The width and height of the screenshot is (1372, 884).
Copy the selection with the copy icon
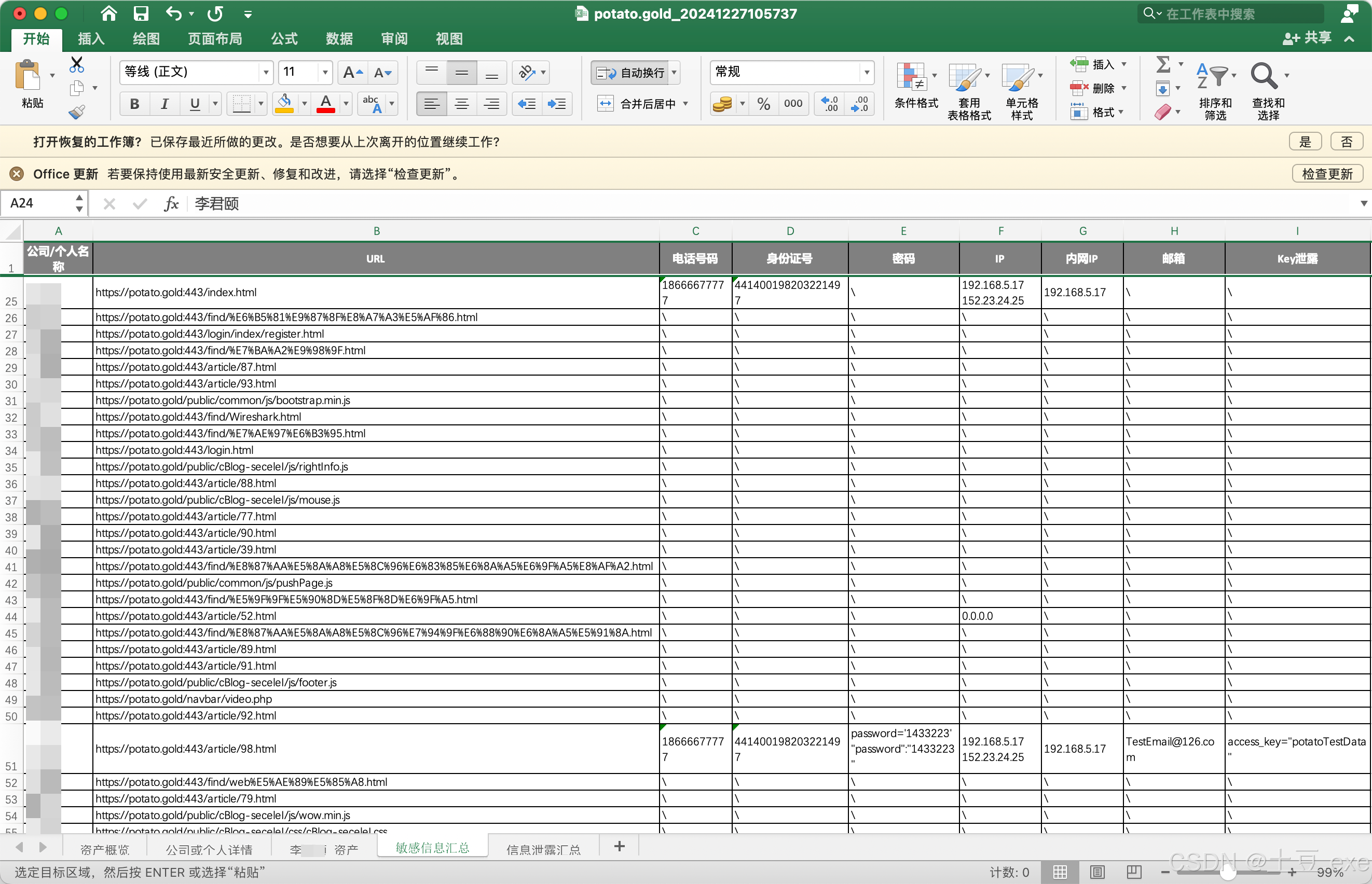[76, 88]
